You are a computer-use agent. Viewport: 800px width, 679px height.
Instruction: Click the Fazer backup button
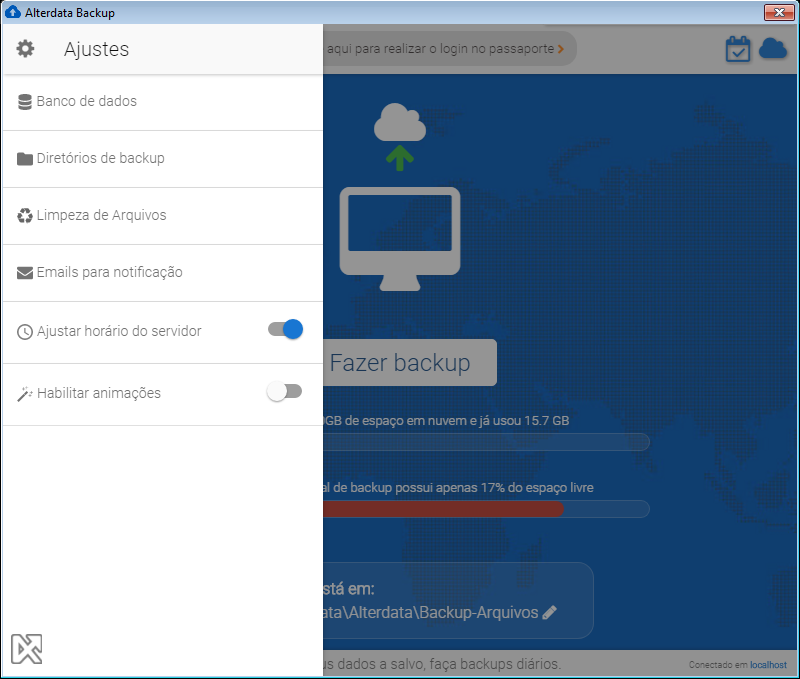pyautogui.click(x=410, y=363)
